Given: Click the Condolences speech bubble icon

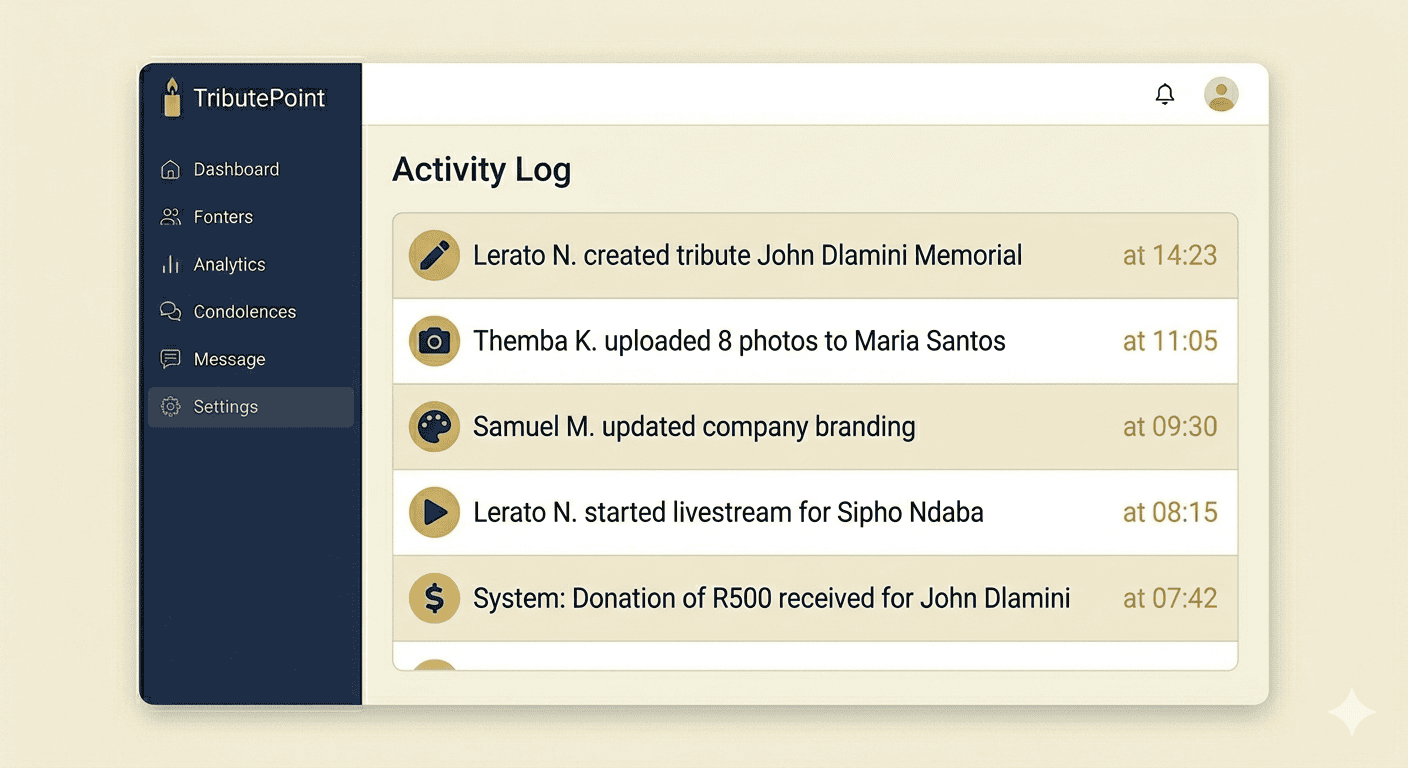Looking at the screenshot, I should coord(170,311).
